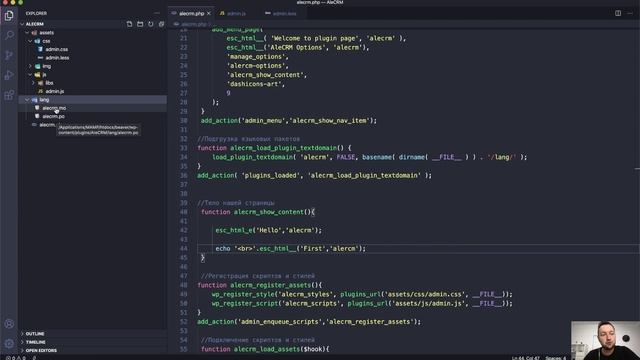
Task: Open the Manage gear menu
Action: (9, 344)
